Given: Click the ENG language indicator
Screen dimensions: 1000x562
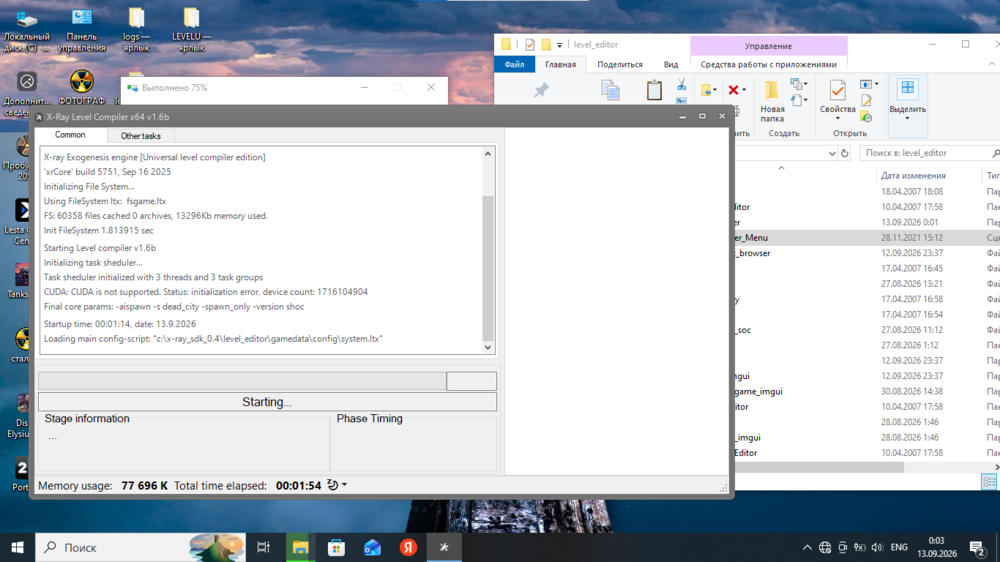Looking at the screenshot, I should tap(899, 547).
